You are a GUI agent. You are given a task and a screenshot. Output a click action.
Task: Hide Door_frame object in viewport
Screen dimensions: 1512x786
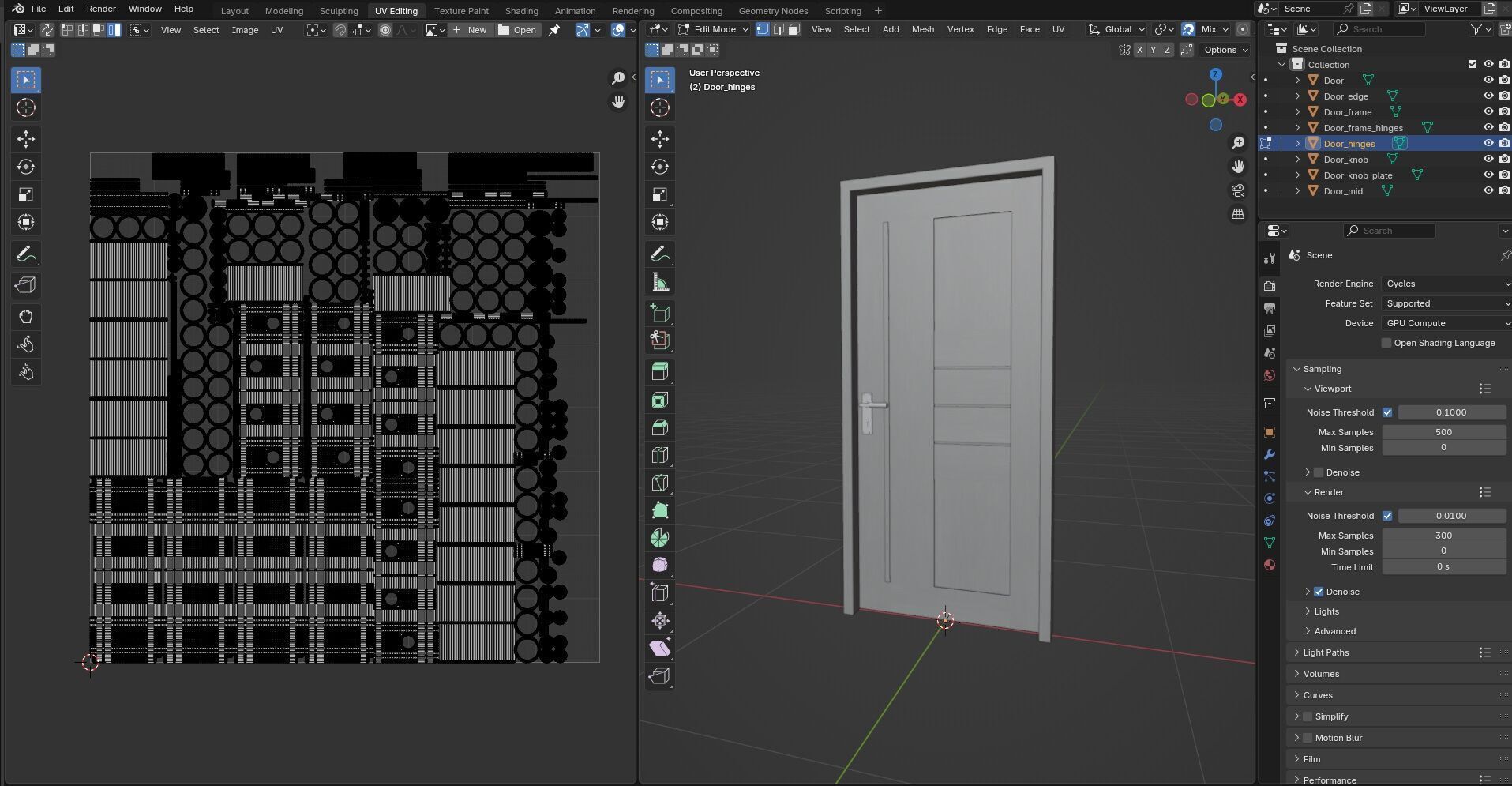tap(1488, 112)
